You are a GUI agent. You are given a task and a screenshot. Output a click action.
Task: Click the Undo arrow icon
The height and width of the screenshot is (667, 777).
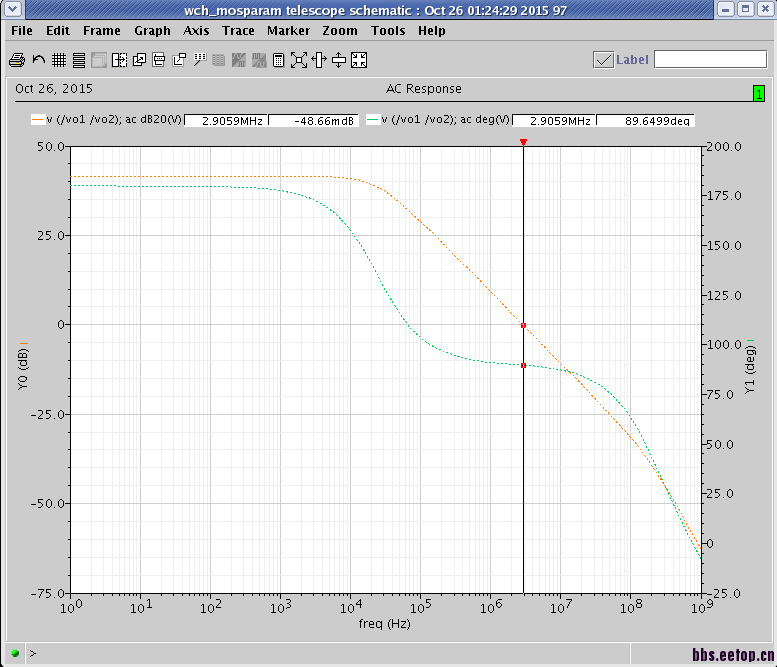tap(39, 60)
